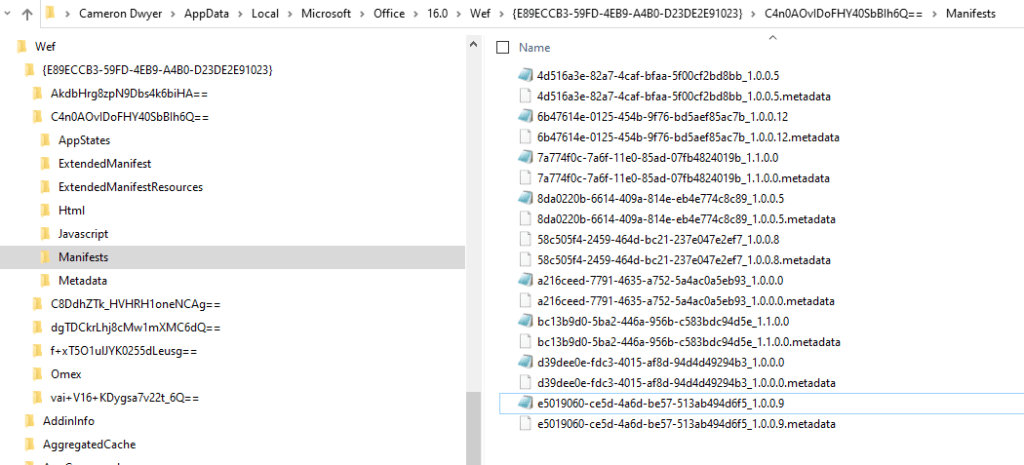Click the 58c505f4 1.0.0.8.metadata file icon
The image size is (1024, 465).
(x=525, y=260)
